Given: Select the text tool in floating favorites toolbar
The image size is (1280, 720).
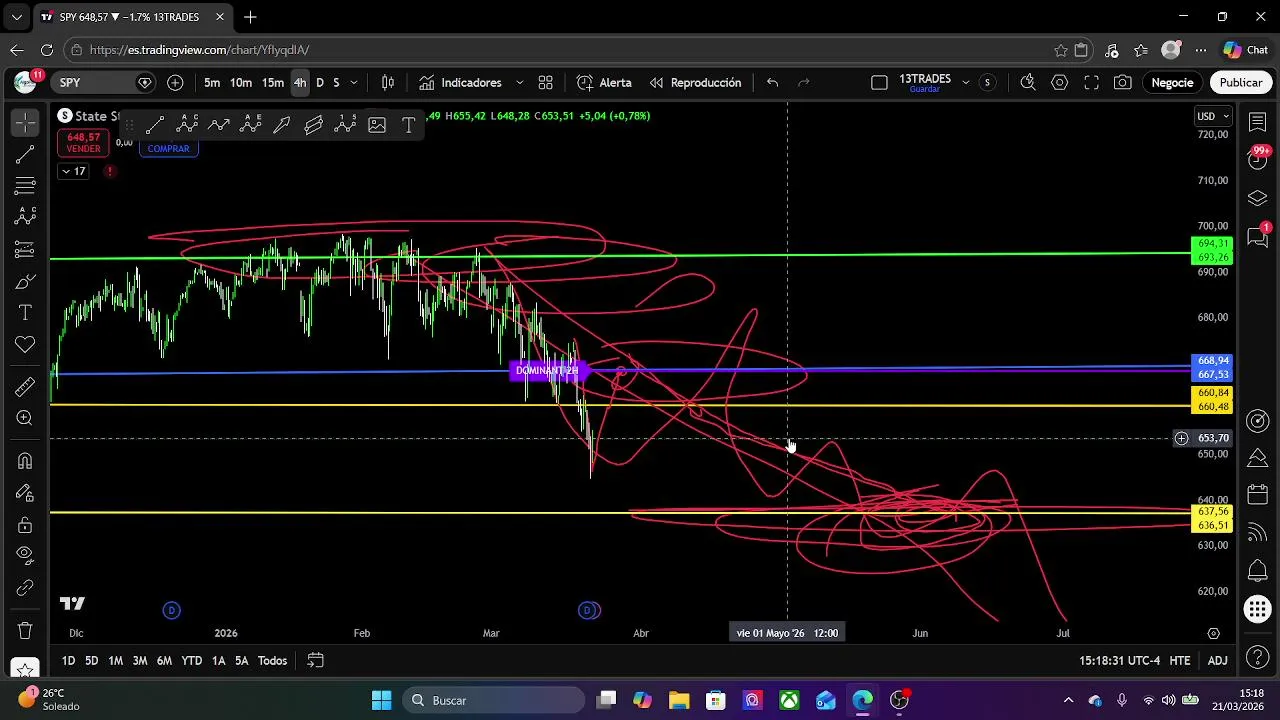Looking at the screenshot, I should 408,125.
